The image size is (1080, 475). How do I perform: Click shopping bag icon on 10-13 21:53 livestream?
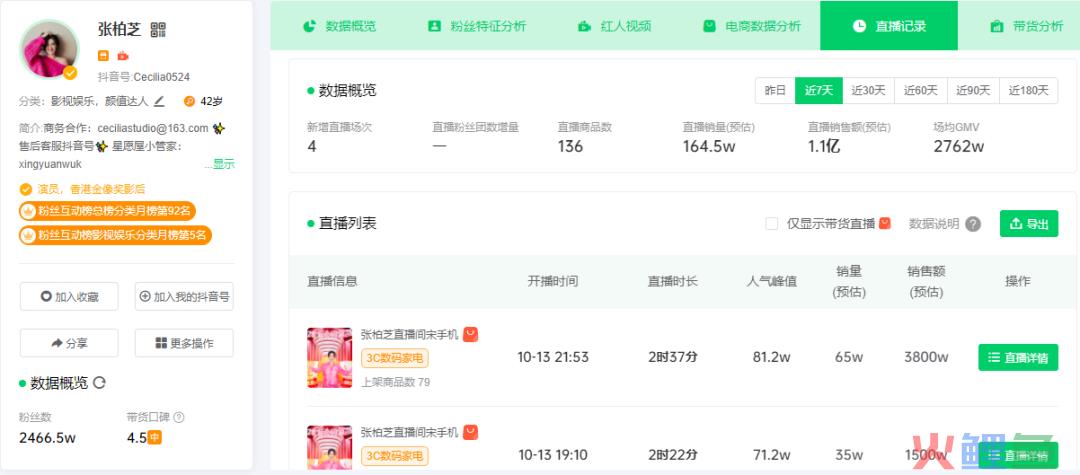470,335
